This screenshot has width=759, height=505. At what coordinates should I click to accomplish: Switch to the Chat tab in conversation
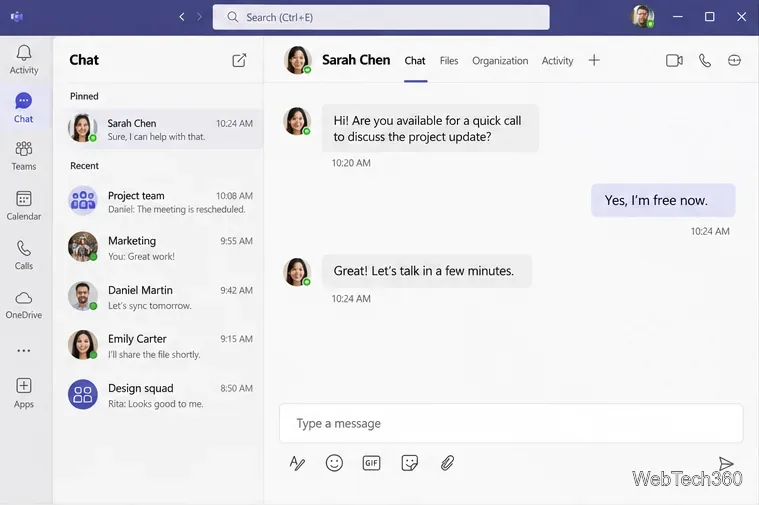[x=415, y=61]
